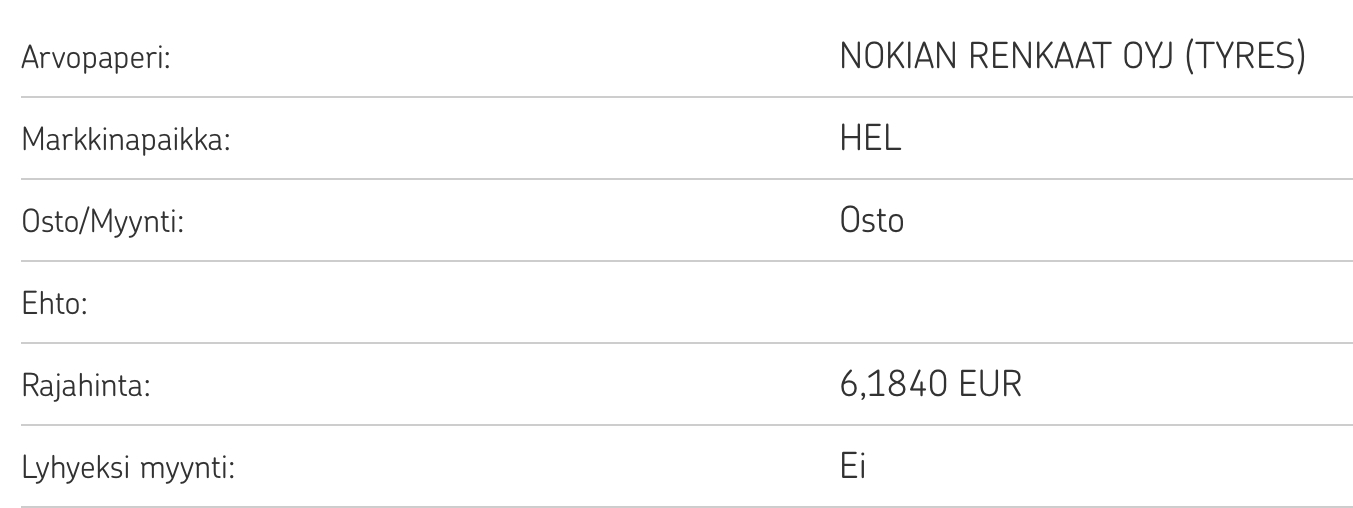Click the "Arvopaperi:" label
1353x508 pixels.
(95, 57)
